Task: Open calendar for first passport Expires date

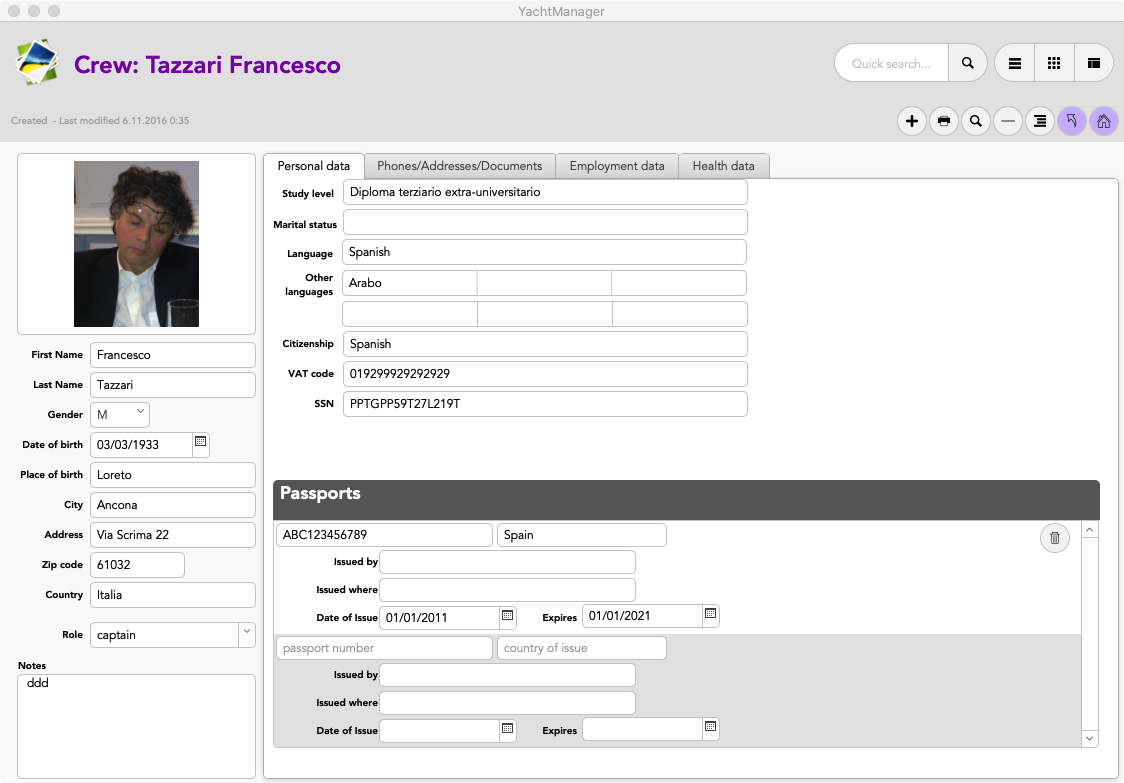Action: [x=710, y=614]
